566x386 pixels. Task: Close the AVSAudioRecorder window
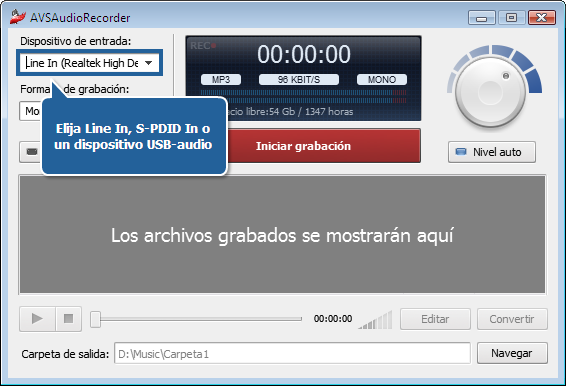[x=541, y=18]
